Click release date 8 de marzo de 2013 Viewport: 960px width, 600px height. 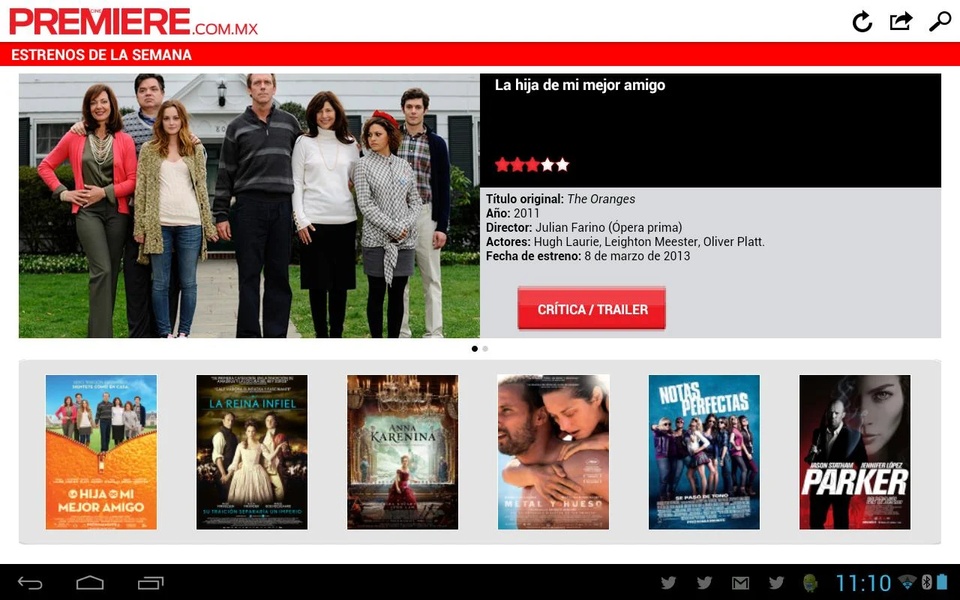pos(637,256)
